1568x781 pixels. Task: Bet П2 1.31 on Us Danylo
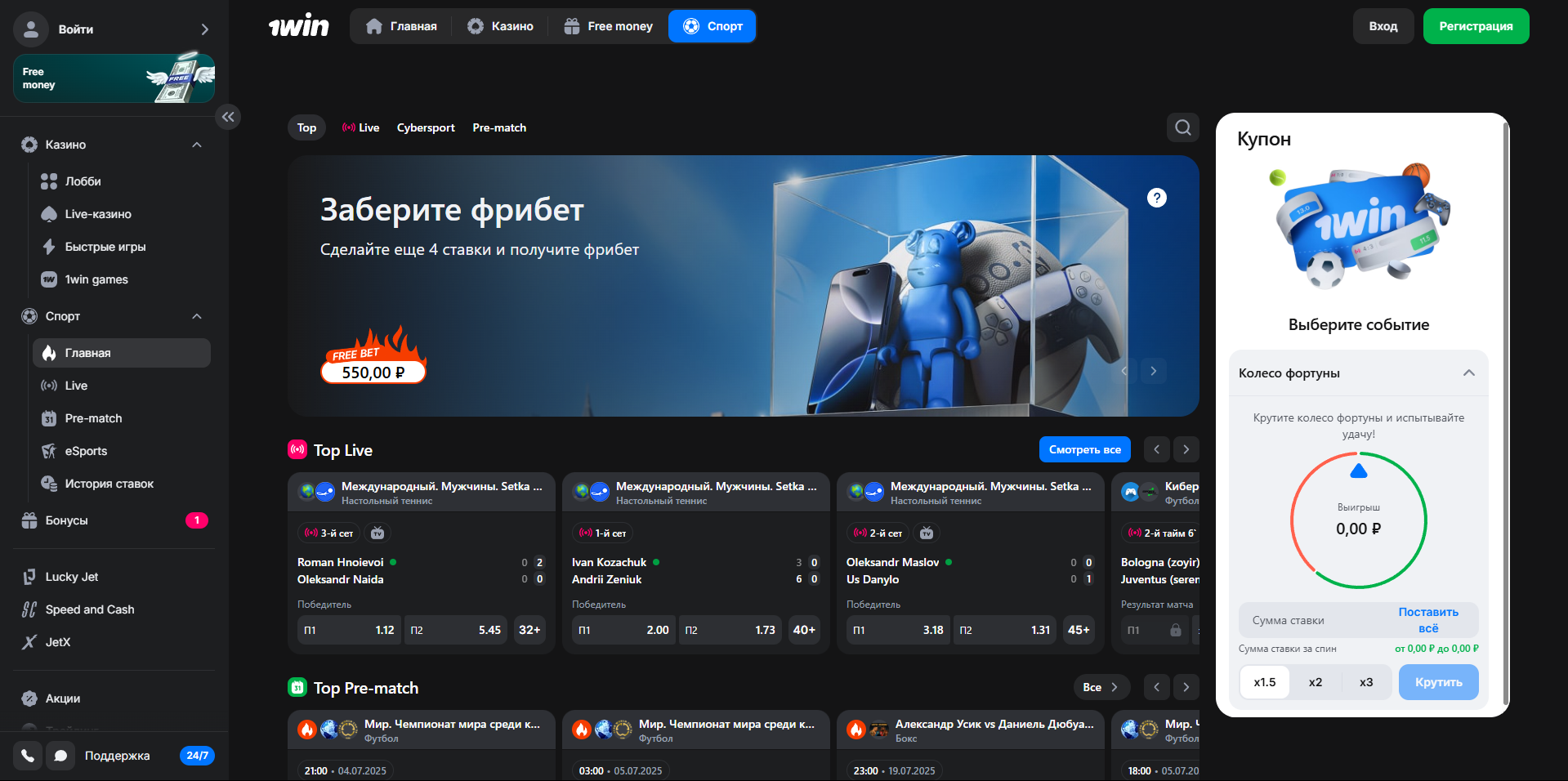[x=1004, y=630]
